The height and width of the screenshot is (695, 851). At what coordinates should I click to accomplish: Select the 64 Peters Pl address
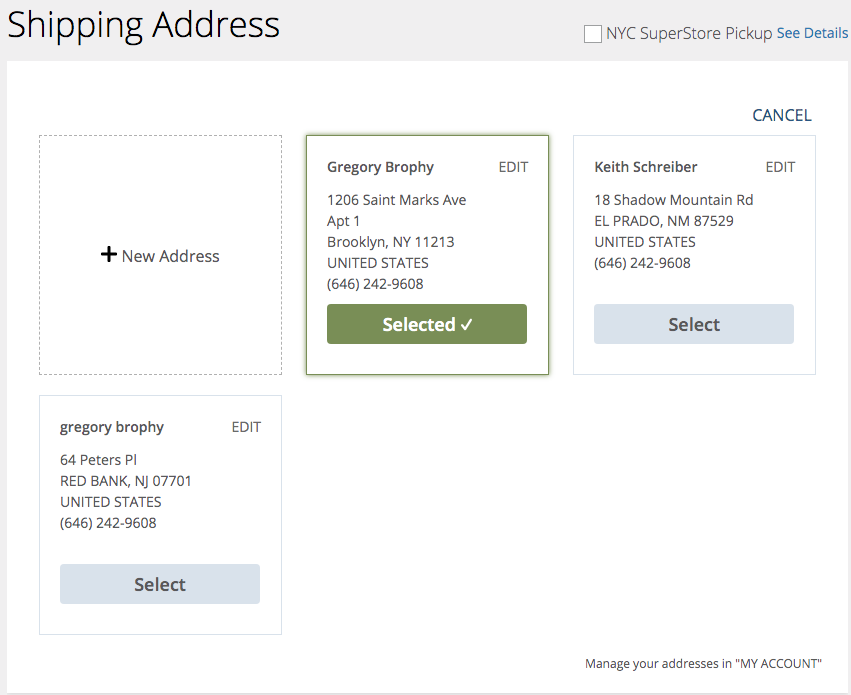point(160,584)
